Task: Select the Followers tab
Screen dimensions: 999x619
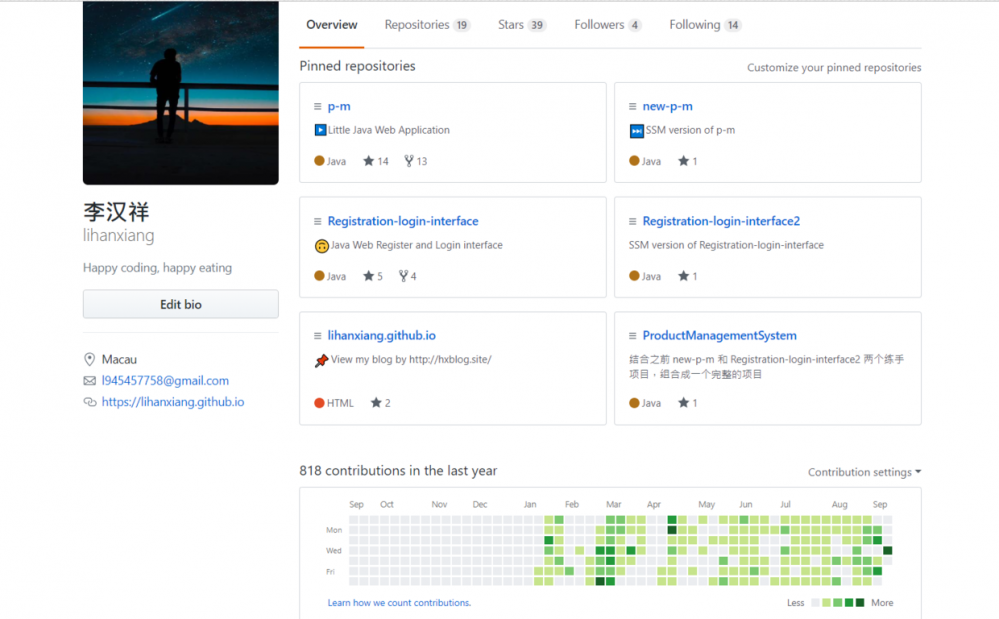Action: pos(607,25)
